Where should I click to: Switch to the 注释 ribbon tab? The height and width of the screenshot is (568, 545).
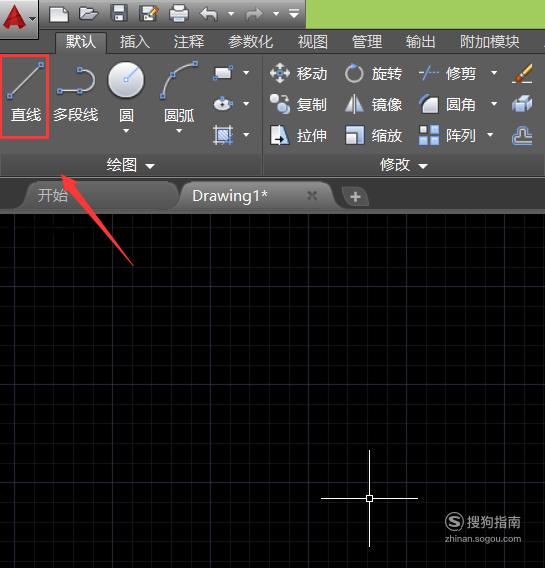tap(189, 42)
